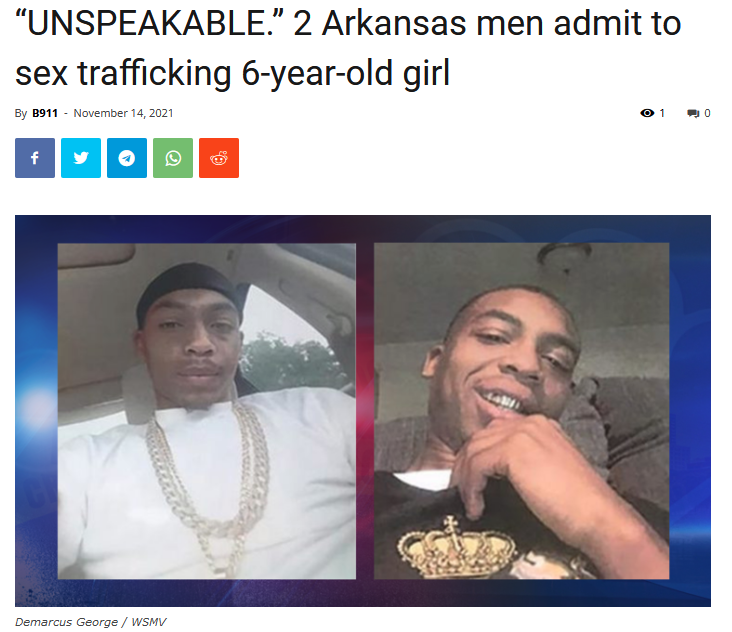The width and height of the screenshot is (732, 632).
Task: Open the B911 author page
Action: 45,113
